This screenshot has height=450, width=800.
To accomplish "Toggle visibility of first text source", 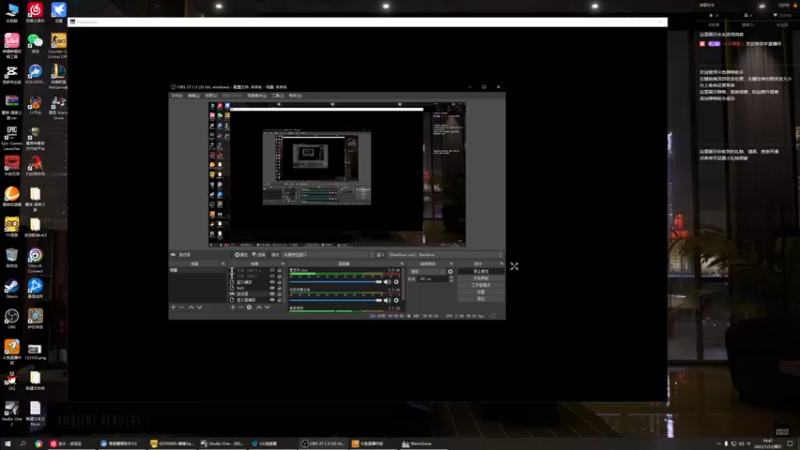I will pyautogui.click(x=272, y=270).
